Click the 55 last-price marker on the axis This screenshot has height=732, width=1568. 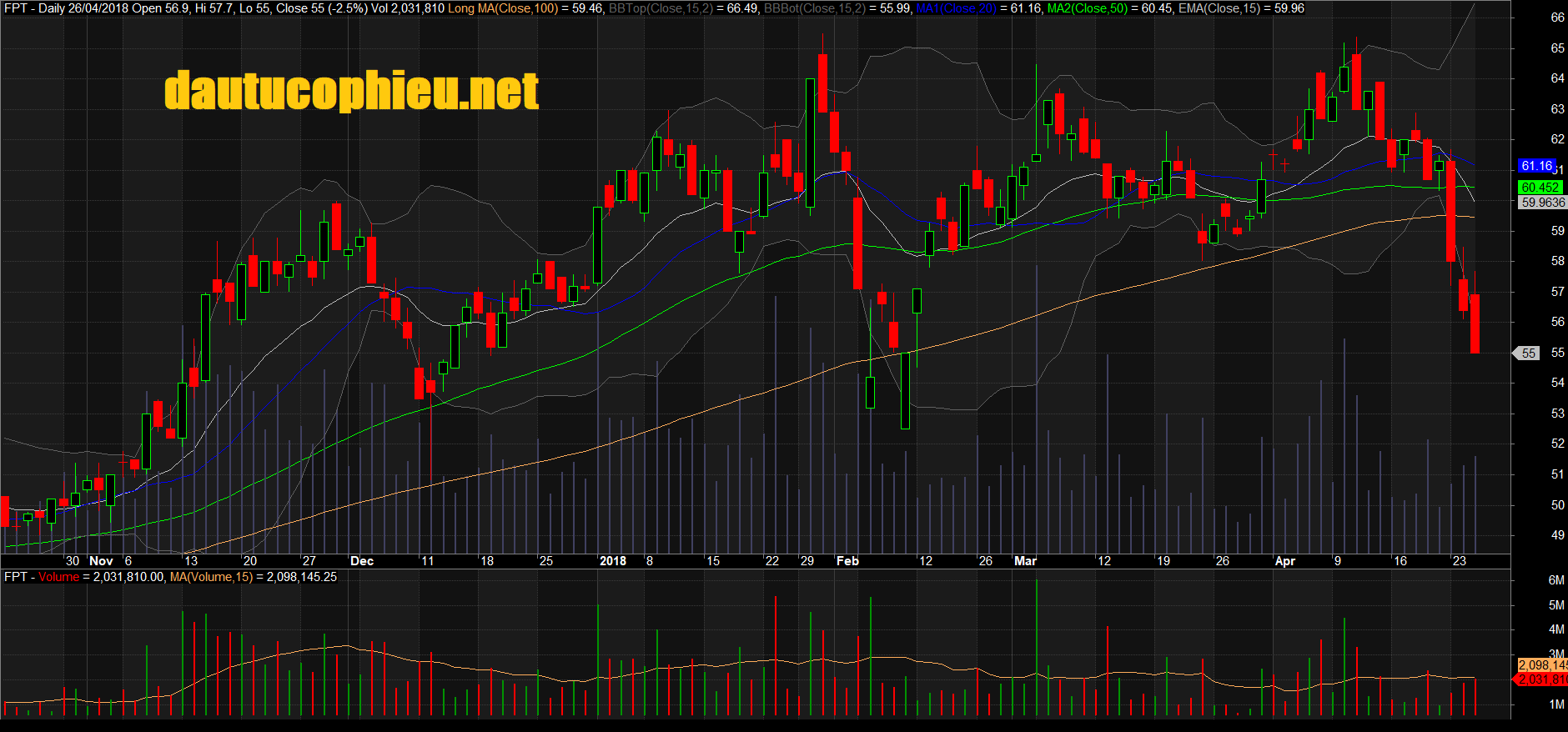pos(1527,353)
